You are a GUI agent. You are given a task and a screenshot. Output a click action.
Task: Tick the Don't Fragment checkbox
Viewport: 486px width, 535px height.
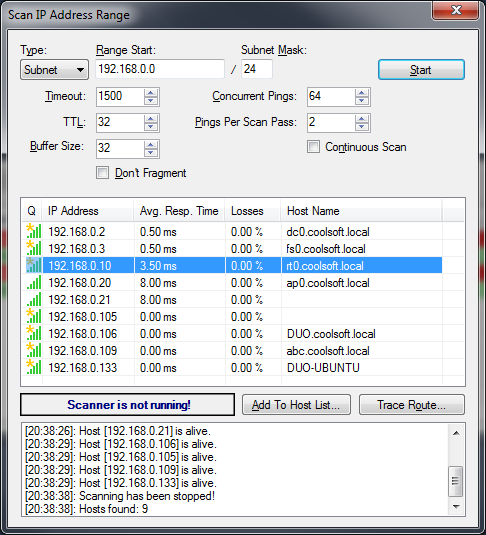(x=102, y=173)
